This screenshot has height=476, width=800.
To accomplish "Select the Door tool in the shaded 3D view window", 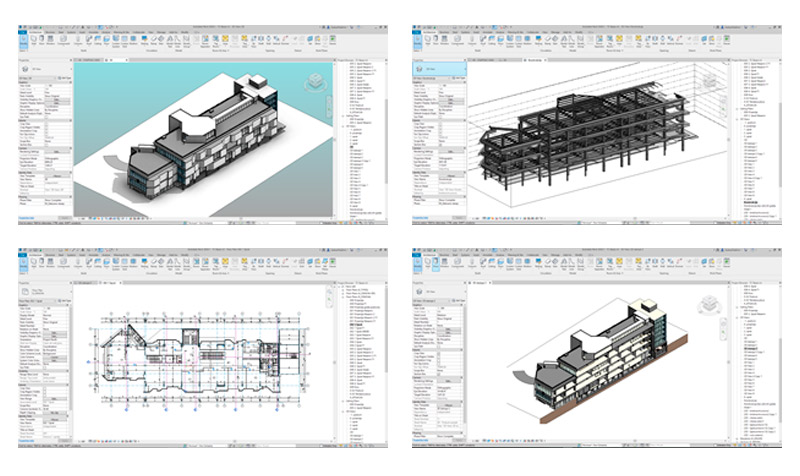I will click(41, 40).
